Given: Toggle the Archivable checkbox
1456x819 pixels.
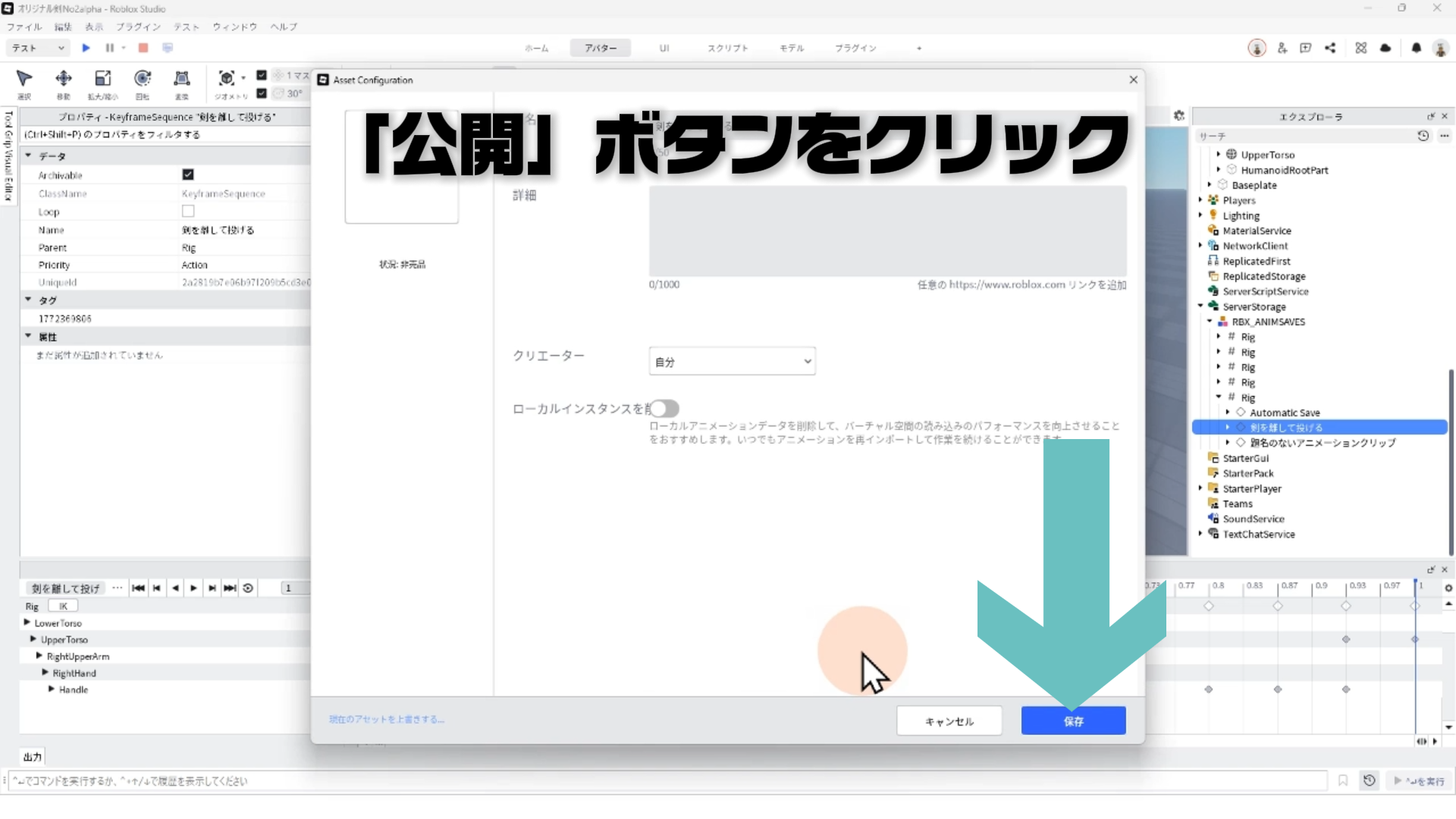Looking at the screenshot, I should (188, 174).
